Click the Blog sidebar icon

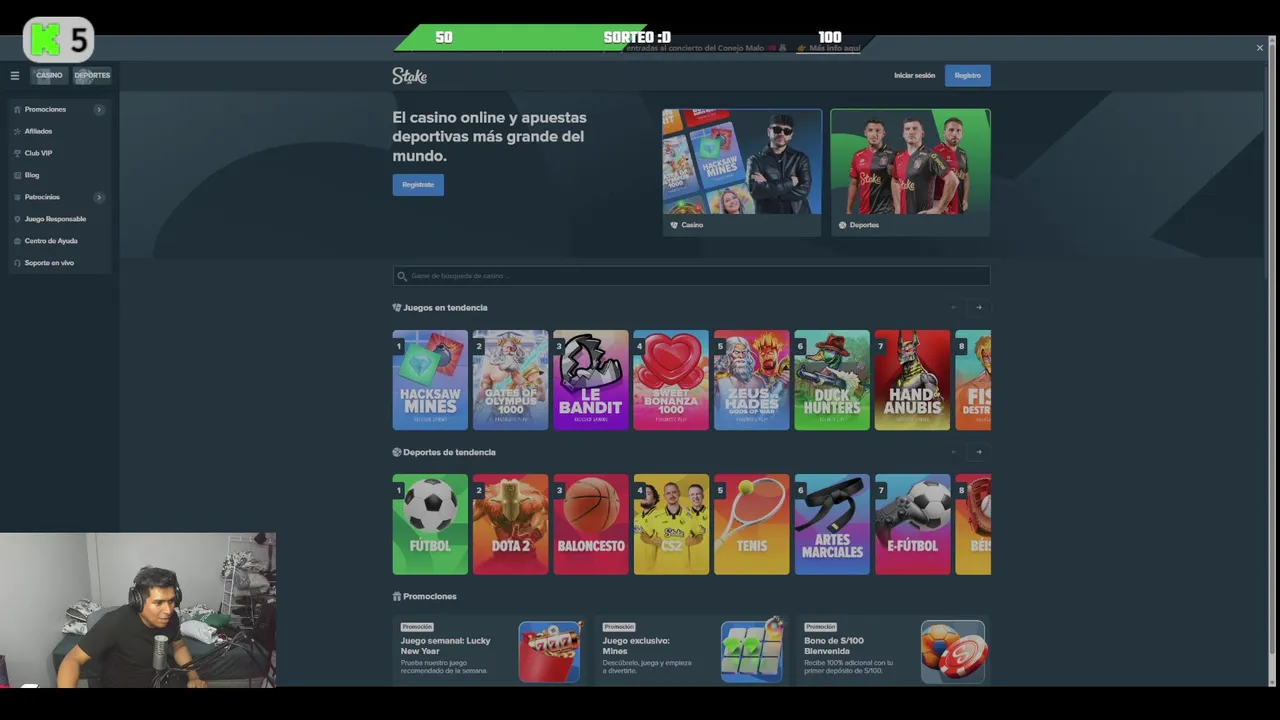(x=17, y=175)
